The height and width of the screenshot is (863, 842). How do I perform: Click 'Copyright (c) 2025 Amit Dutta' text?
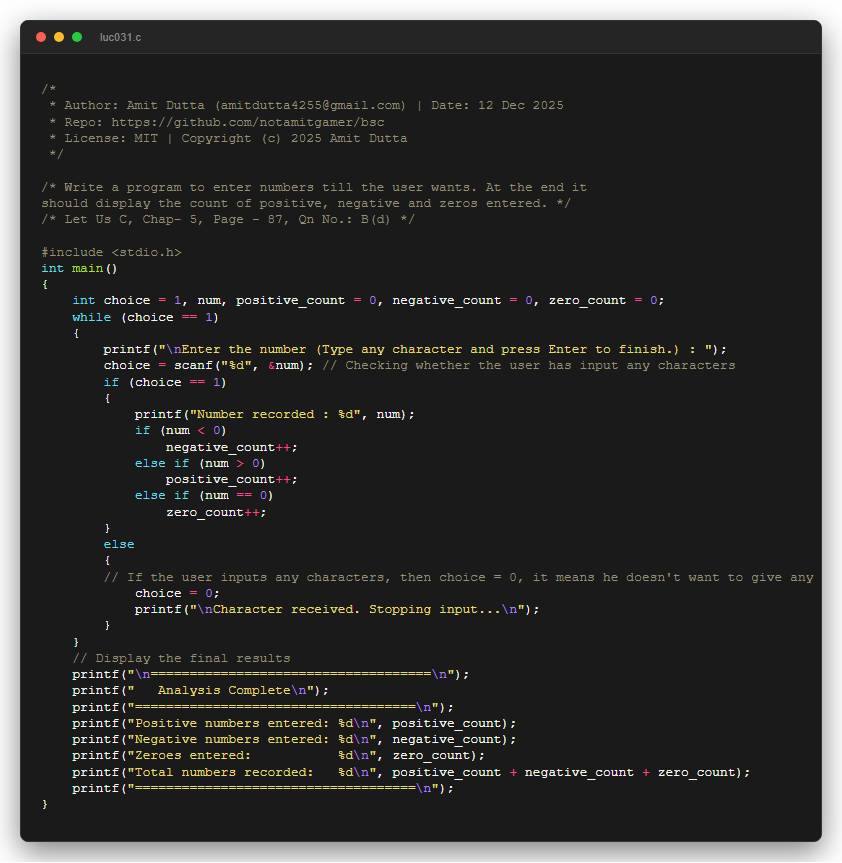coord(294,138)
